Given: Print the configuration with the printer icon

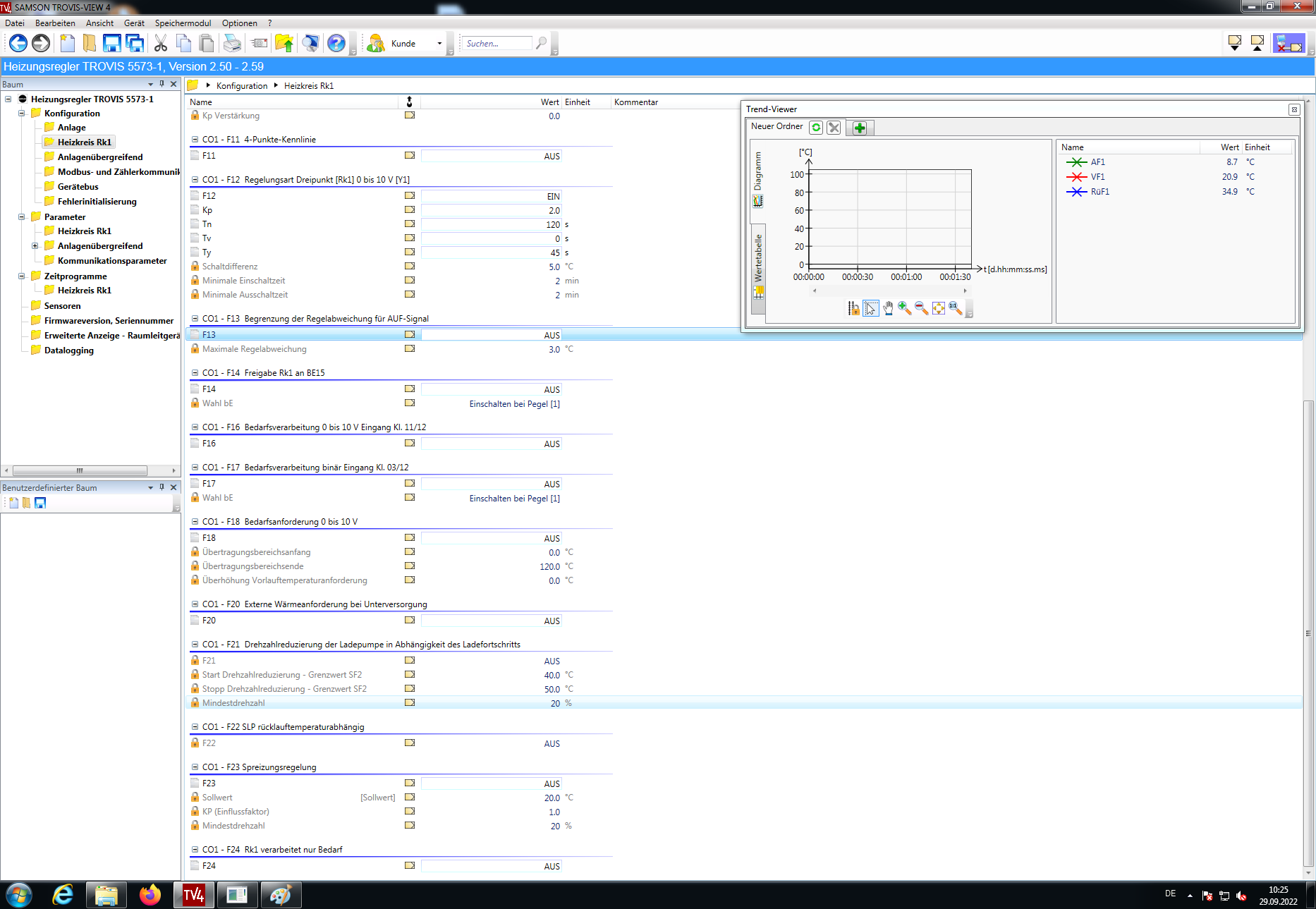Looking at the screenshot, I should coord(232,44).
